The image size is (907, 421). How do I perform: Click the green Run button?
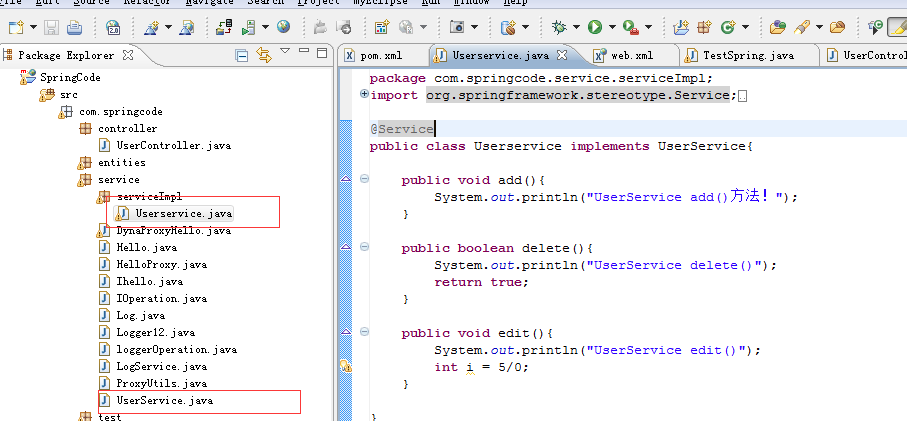point(595,27)
